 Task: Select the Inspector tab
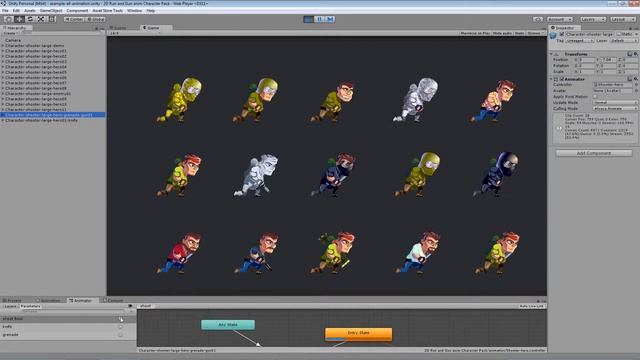click(x=563, y=28)
